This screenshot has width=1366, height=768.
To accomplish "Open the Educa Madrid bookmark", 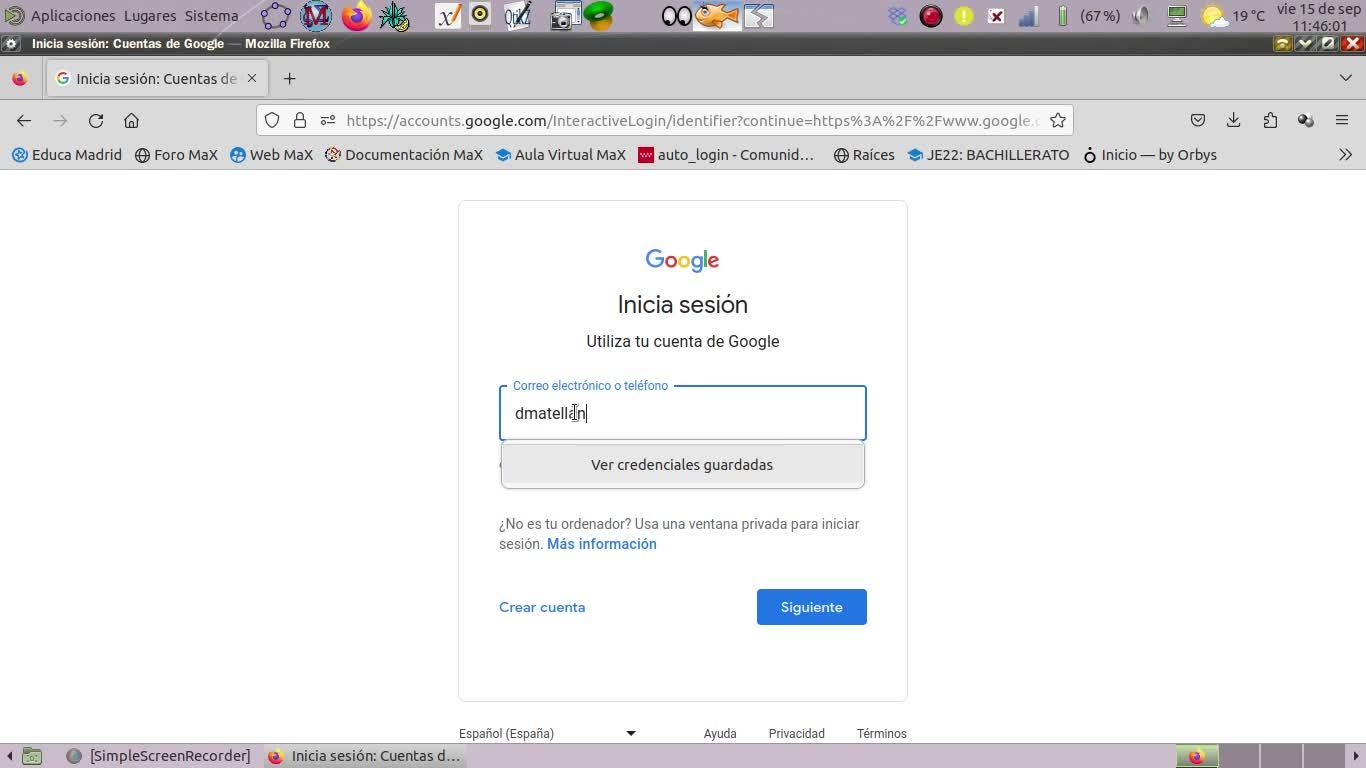I will [66, 155].
